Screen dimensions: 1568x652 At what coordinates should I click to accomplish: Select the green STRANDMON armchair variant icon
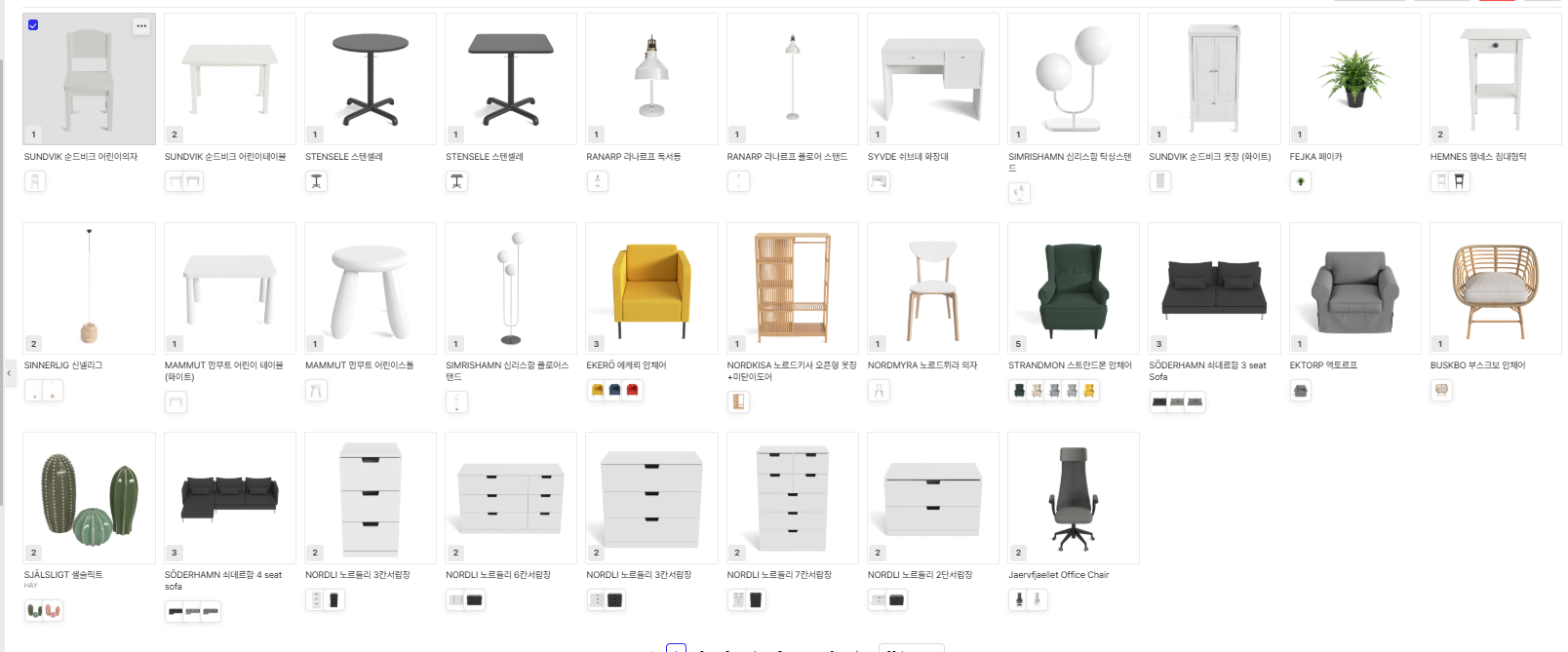pos(1020,391)
